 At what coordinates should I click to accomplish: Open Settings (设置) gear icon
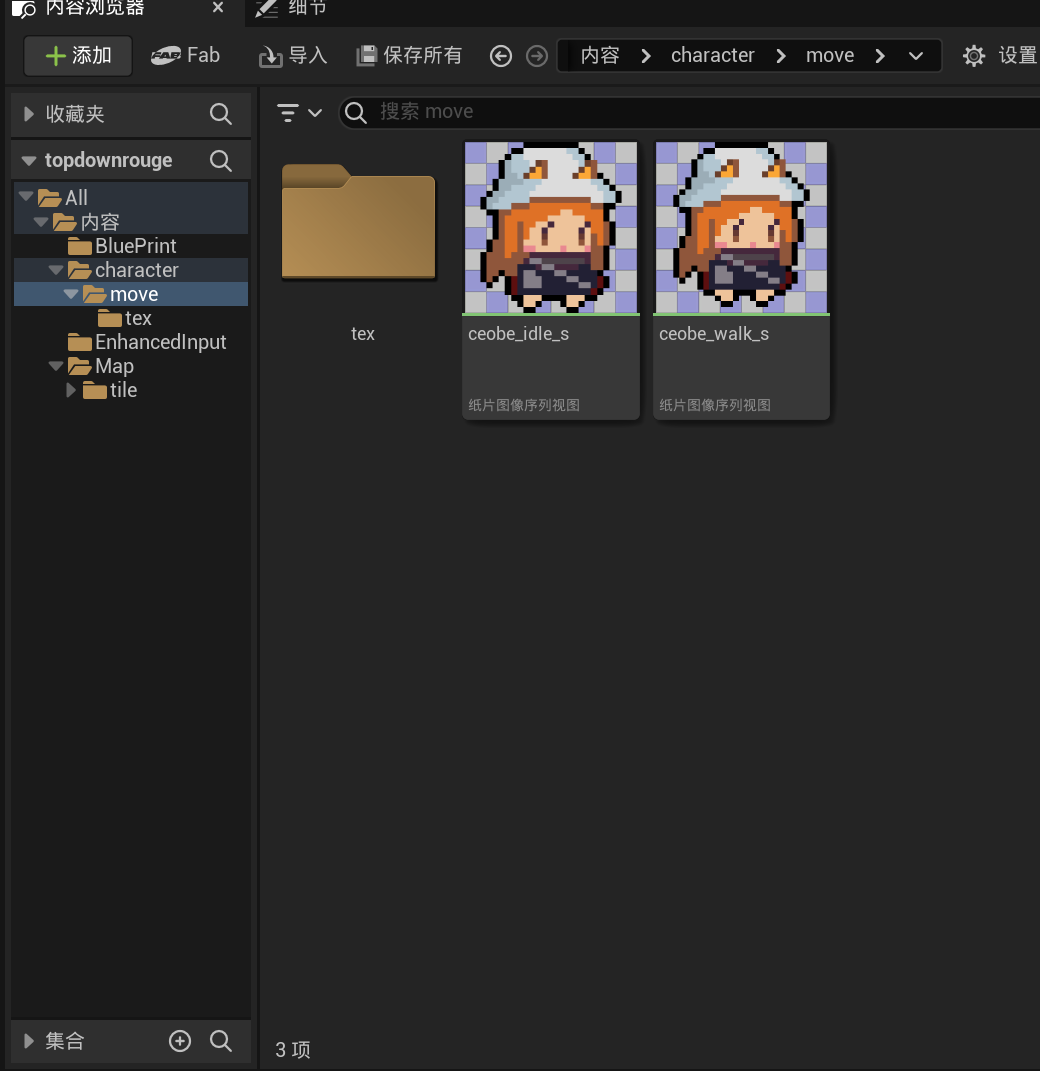[x=974, y=56]
